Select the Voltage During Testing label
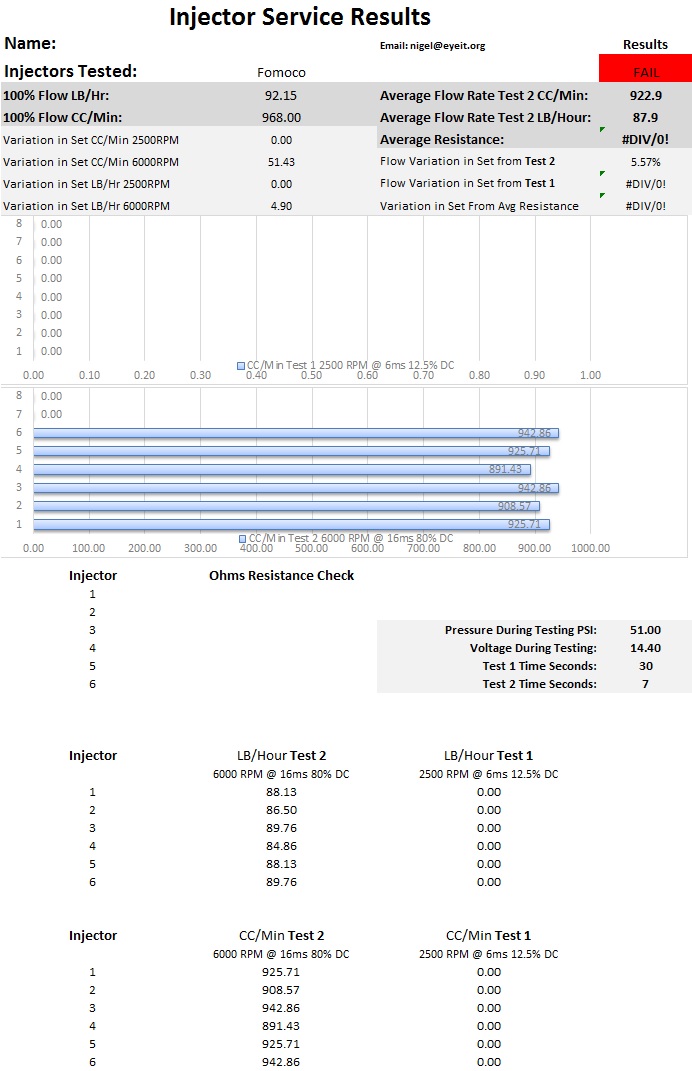This screenshot has height=1071, width=692. 533,648
